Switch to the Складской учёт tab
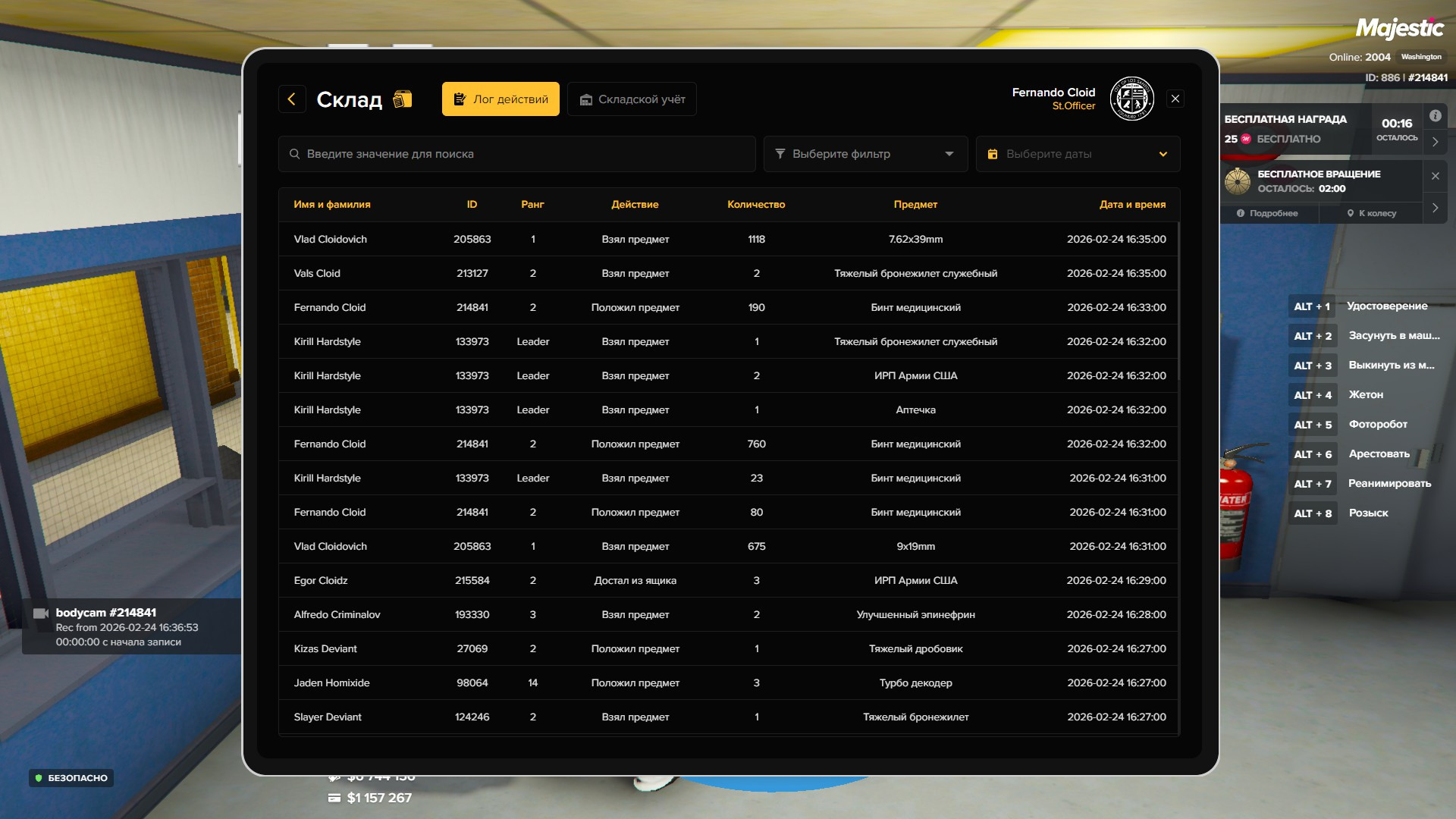The width and height of the screenshot is (1456, 819). click(632, 99)
